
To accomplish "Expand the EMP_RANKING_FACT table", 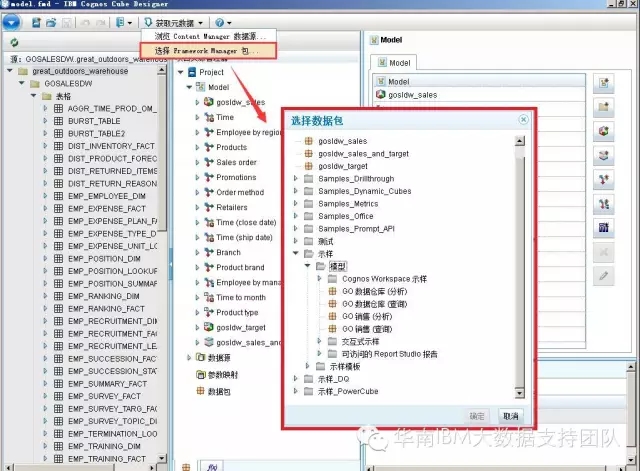I will [45, 309].
